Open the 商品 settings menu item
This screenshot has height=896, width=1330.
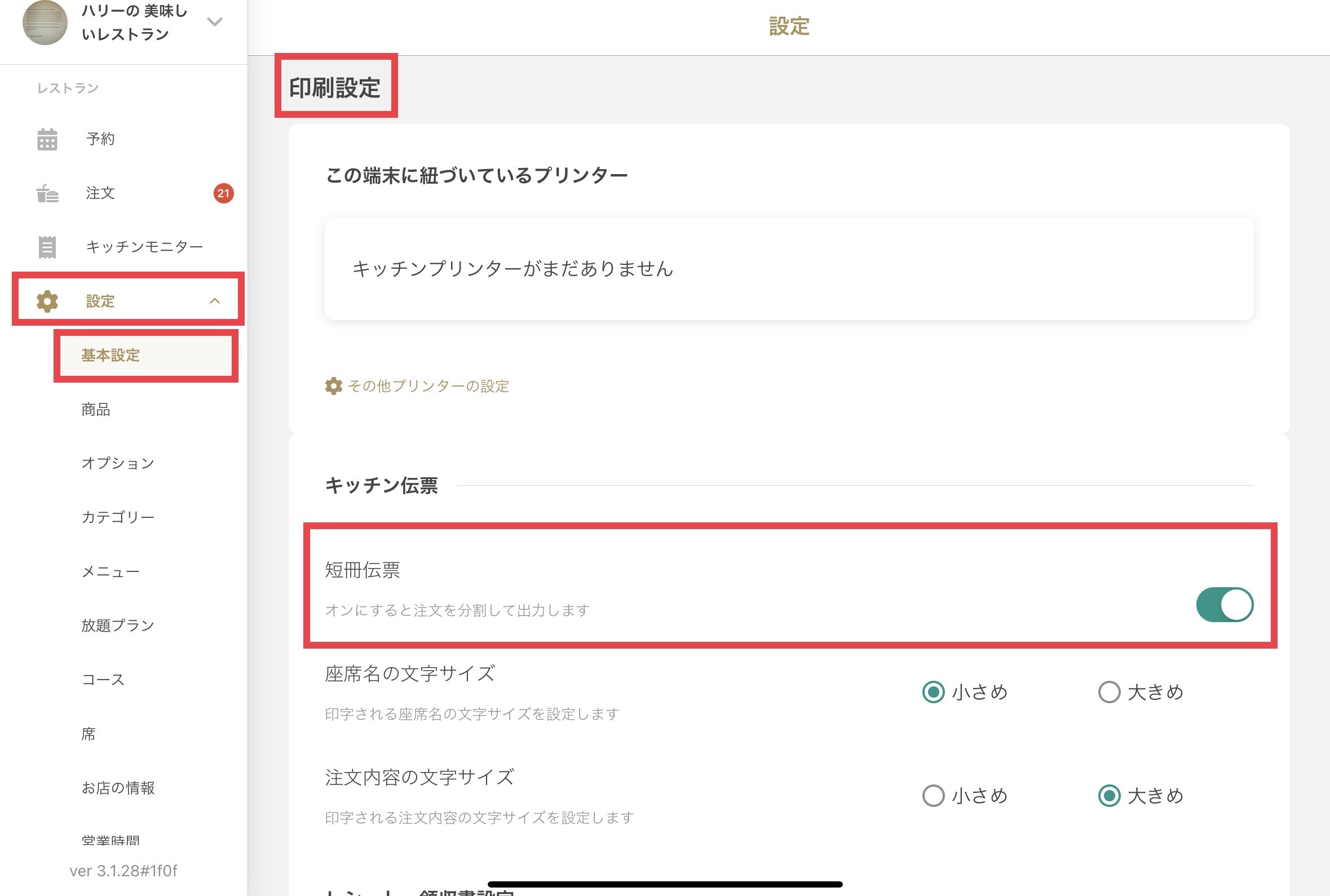tap(96, 409)
